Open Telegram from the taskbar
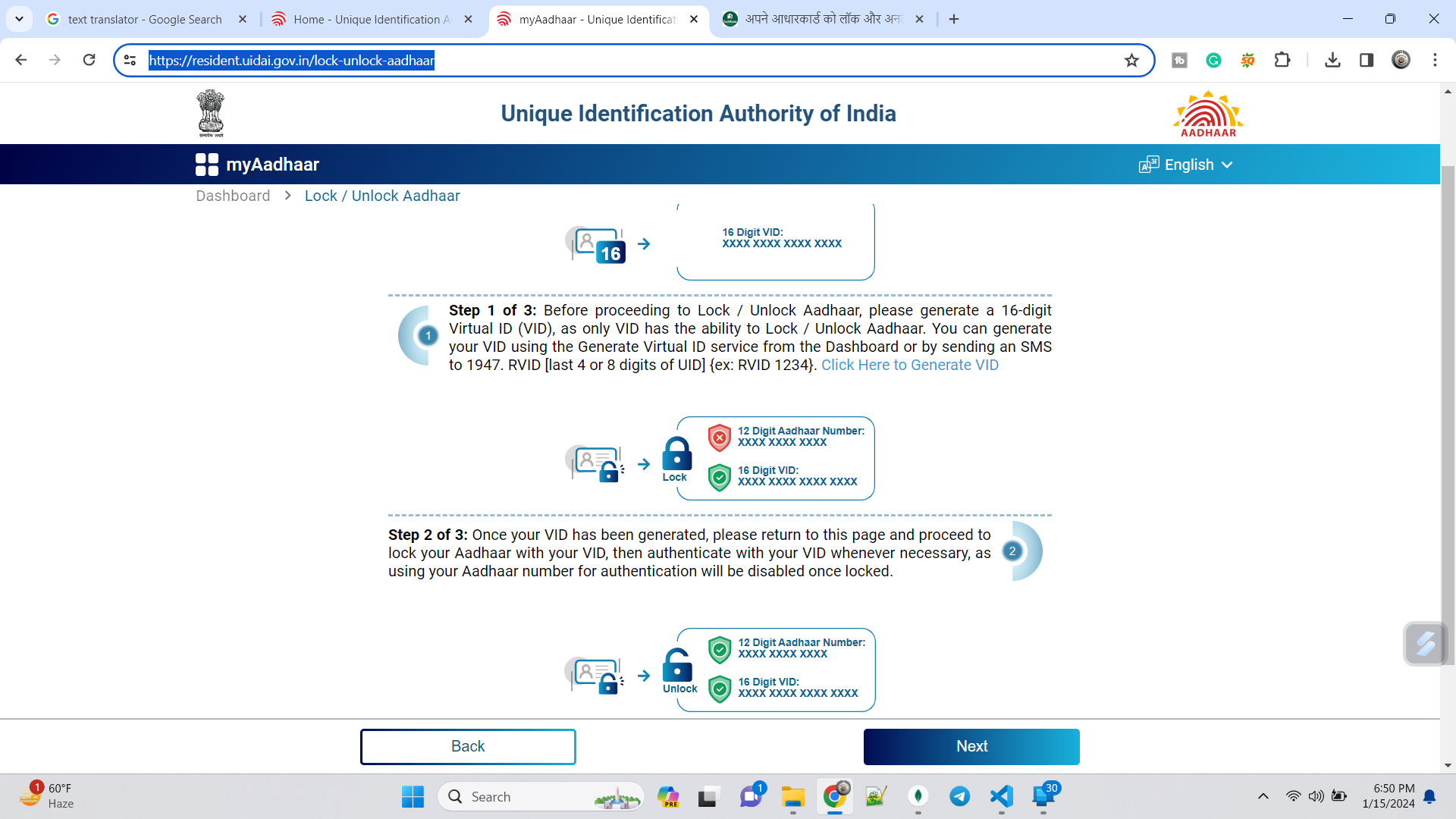 [959, 796]
